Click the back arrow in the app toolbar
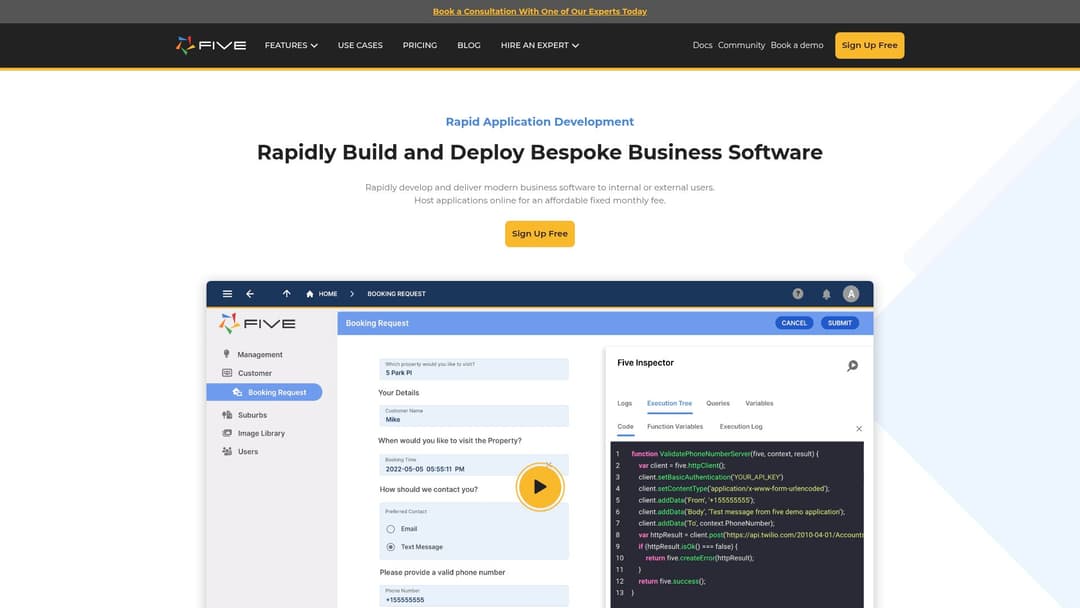 pos(250,293)
